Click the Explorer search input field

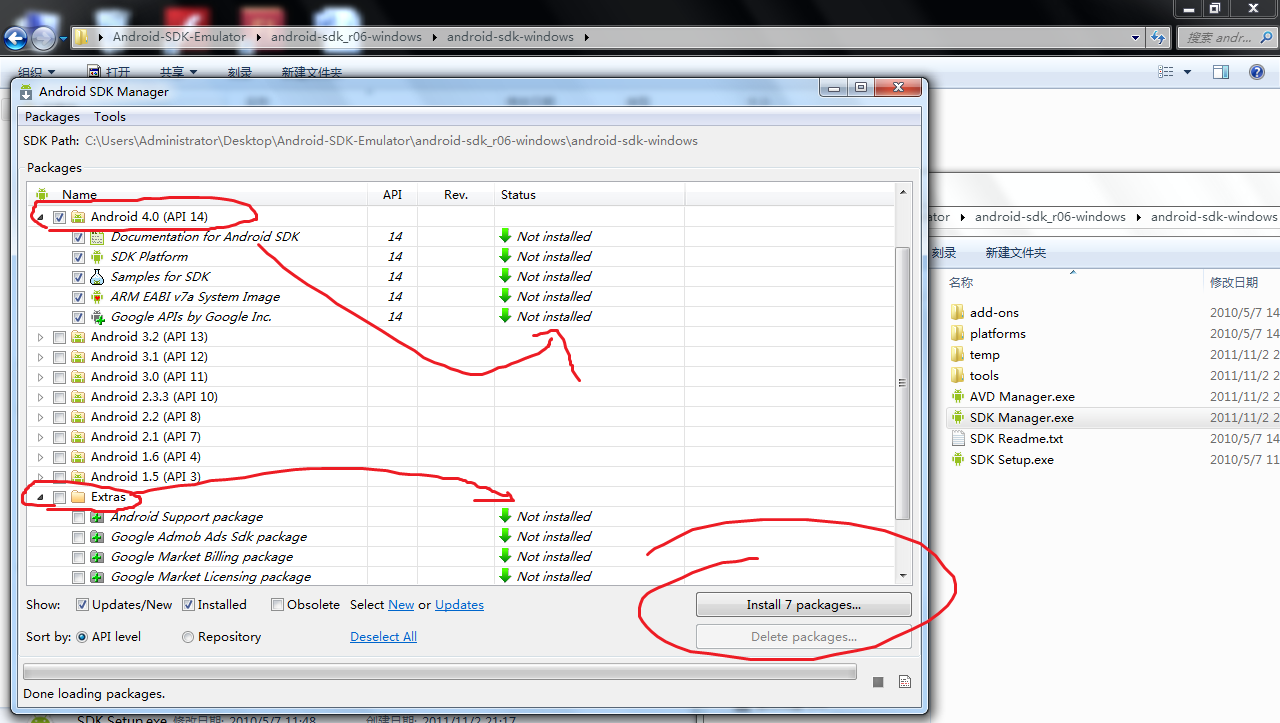(1227, 37)
